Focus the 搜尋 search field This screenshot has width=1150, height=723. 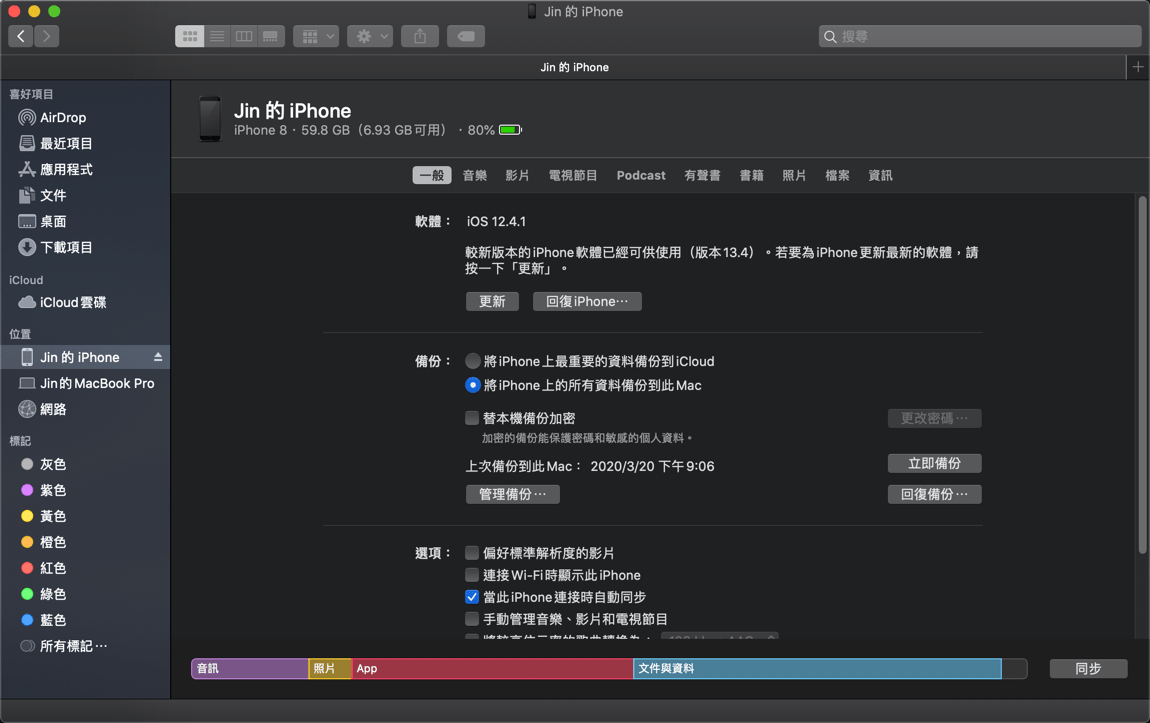pos(980,36)
